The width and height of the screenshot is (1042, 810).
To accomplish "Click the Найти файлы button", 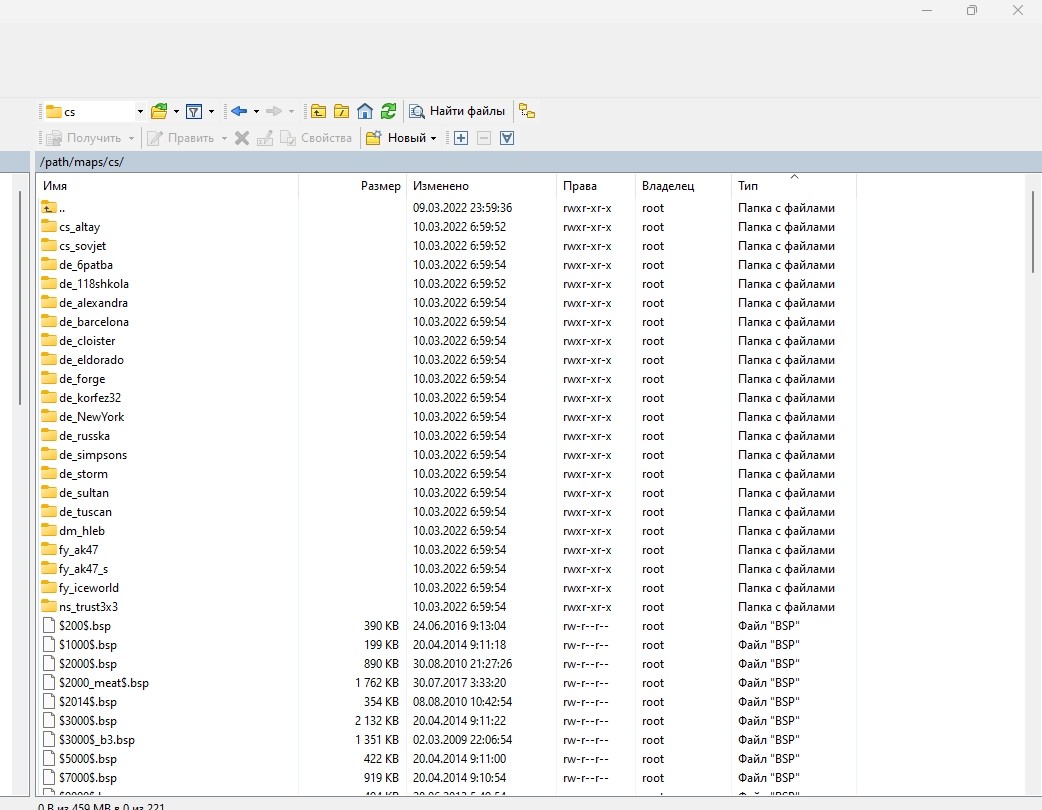I will click(x=458, y=111).
